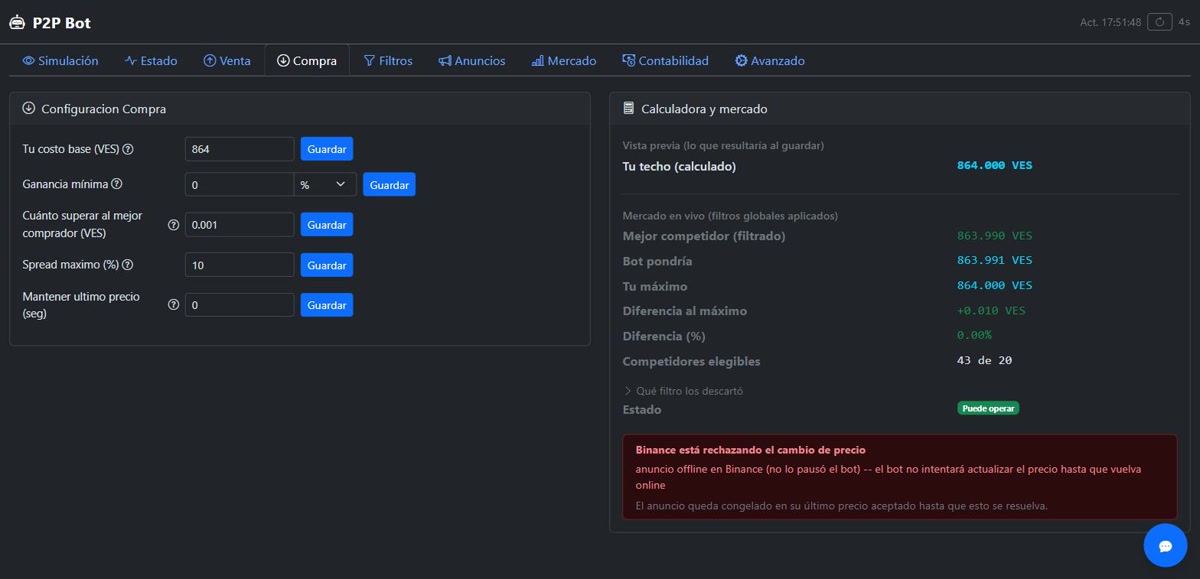Open the Avanzado tab

(770, 61)
